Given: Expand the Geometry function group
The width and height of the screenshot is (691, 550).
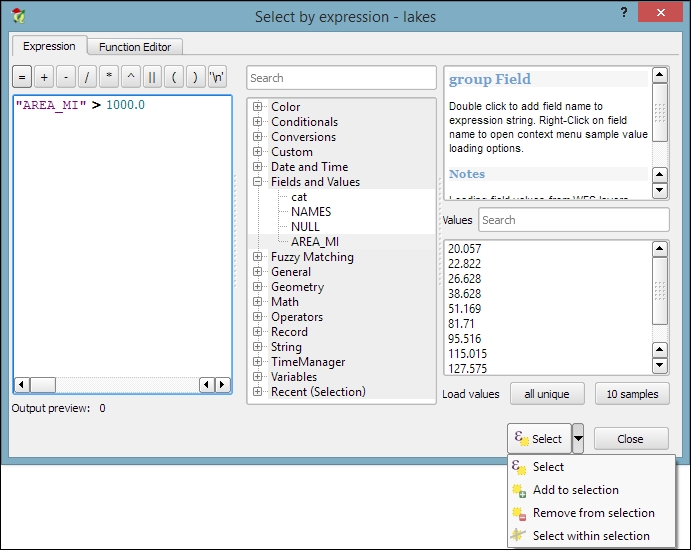Looking at the screenshot, I should 257,286.
